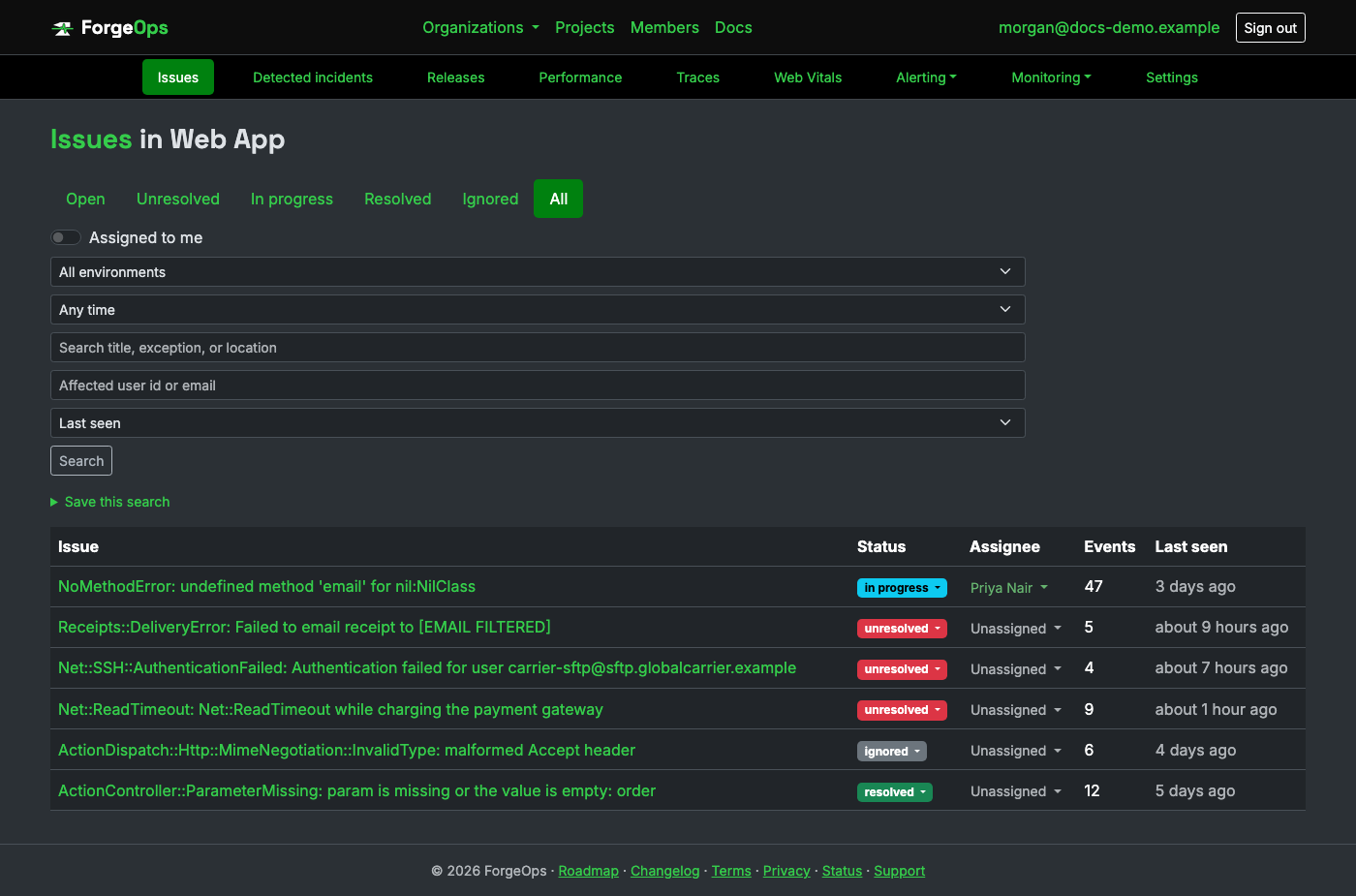Open the NoMethodError issue link
1356x896 pixels.
[x=266, y=586]
